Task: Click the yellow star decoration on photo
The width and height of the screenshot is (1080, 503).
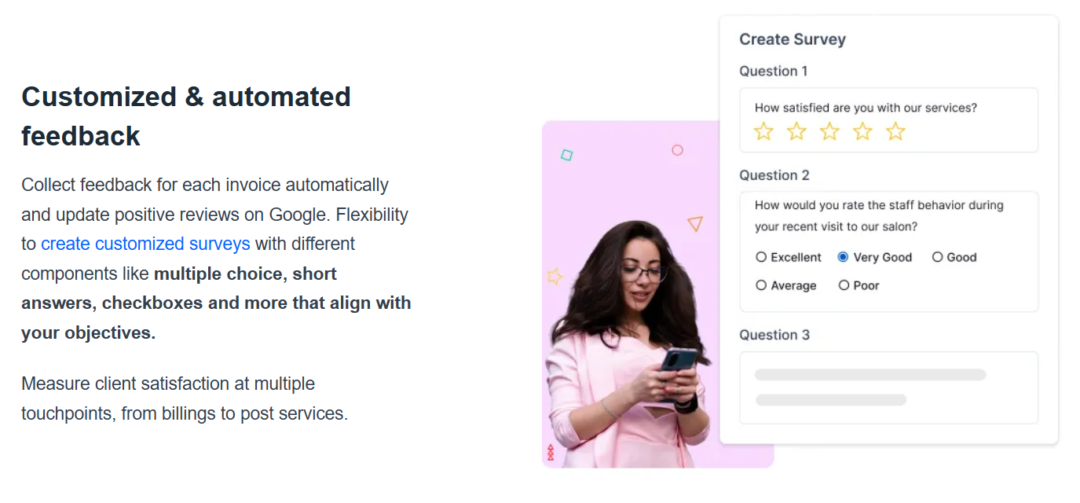Action: [x=553, y=276]
